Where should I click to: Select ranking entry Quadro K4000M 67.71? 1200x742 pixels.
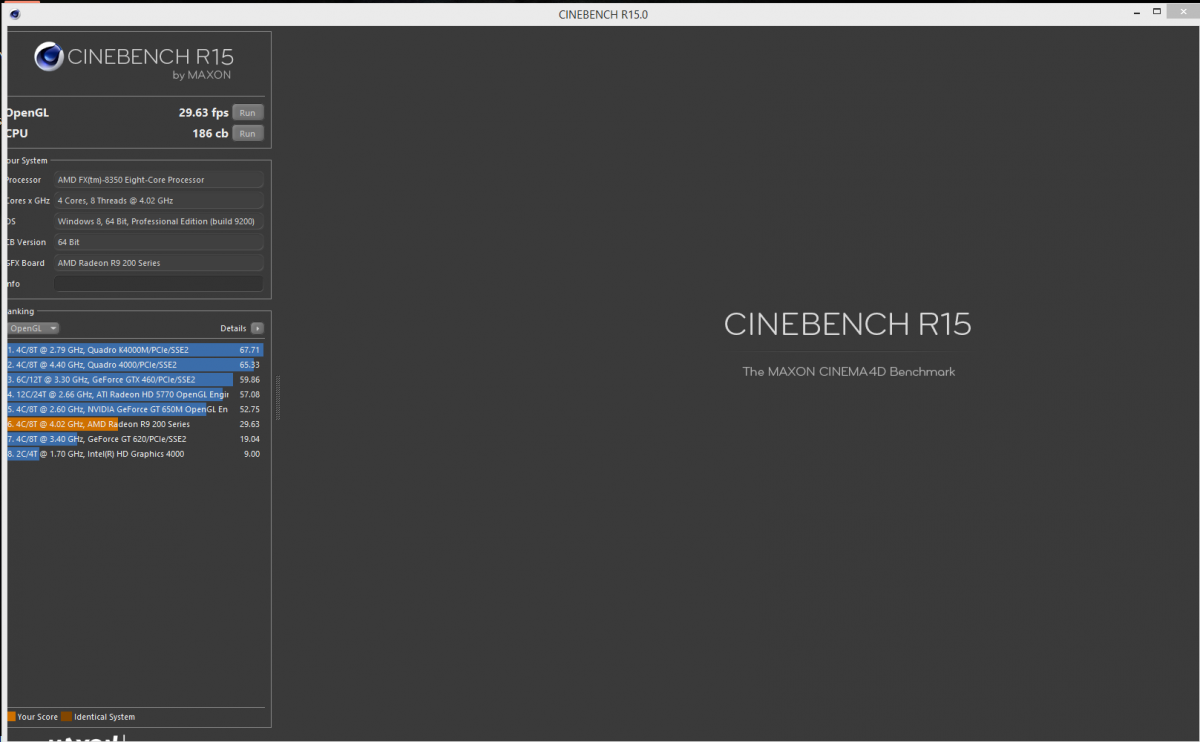pyautogui.click(x=134, y=350)
